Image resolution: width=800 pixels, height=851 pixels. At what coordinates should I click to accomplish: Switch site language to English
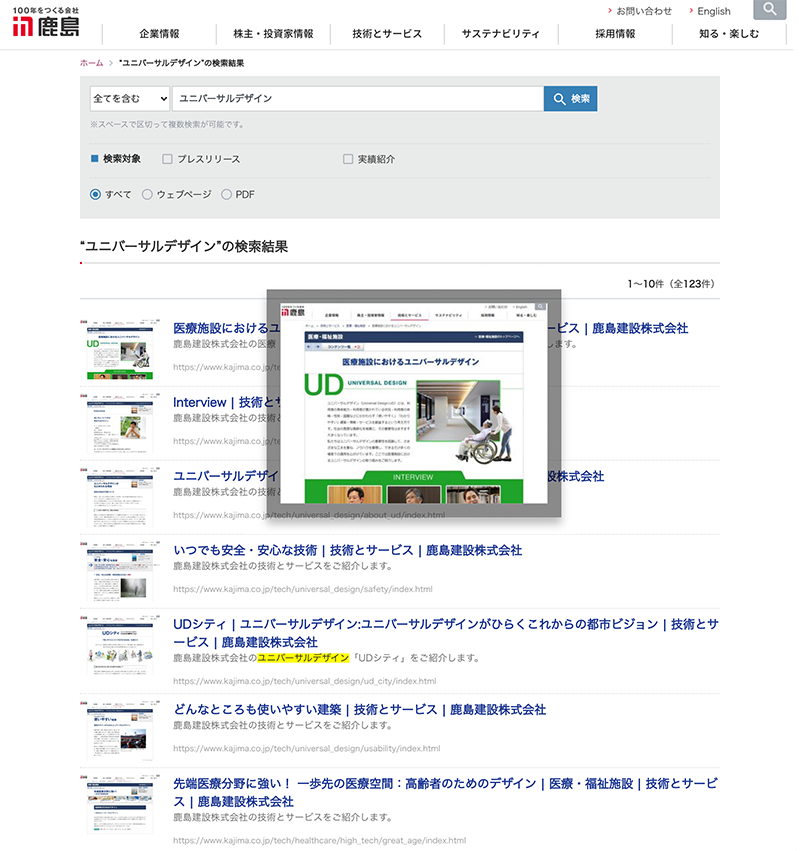pos(716,11)
